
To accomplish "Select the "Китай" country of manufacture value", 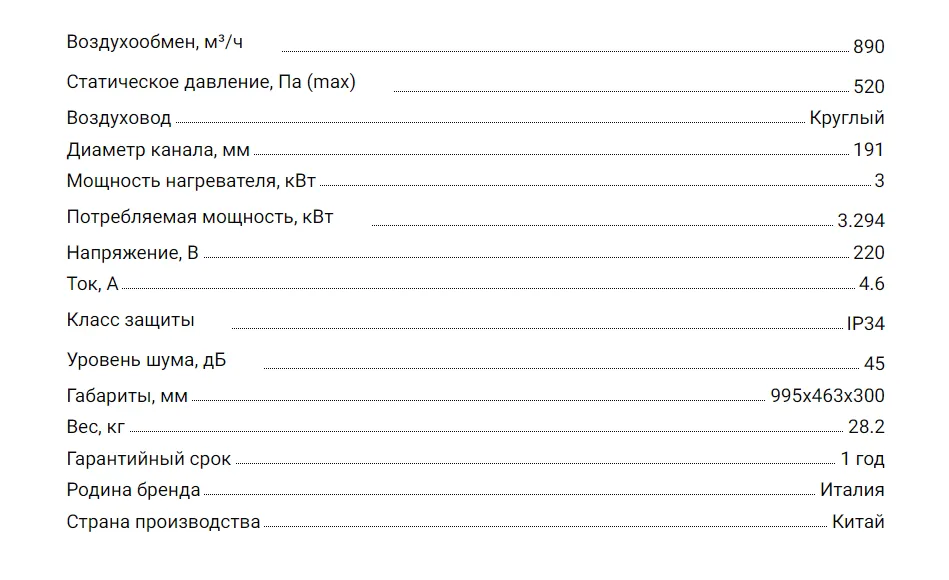I will click(858, 522).
